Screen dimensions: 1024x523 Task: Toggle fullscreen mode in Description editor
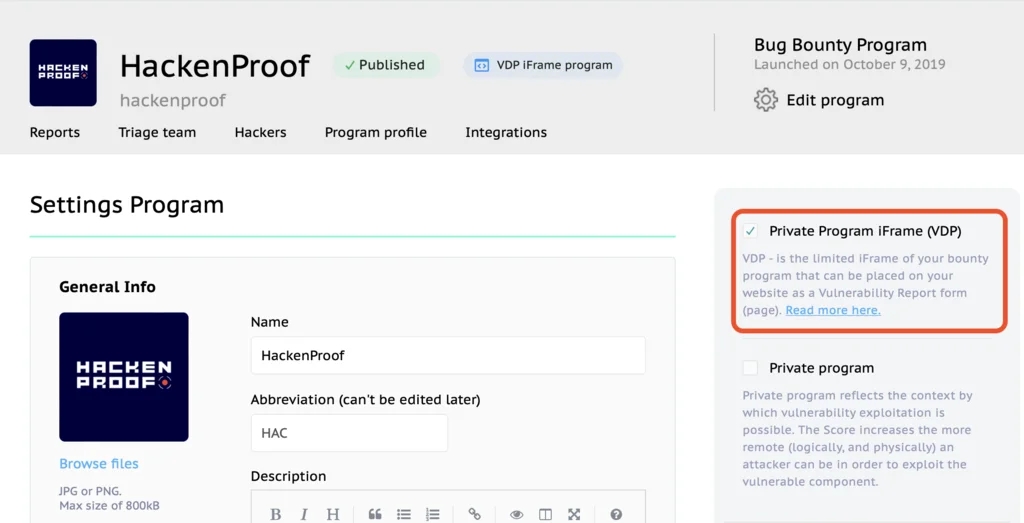click(x=574, y=515)
